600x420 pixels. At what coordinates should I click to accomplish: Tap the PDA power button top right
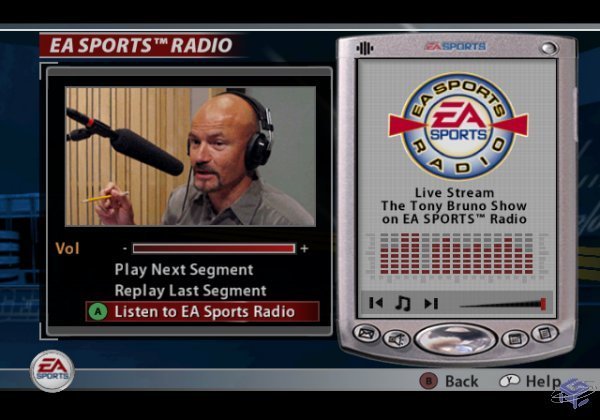[548, 48]
